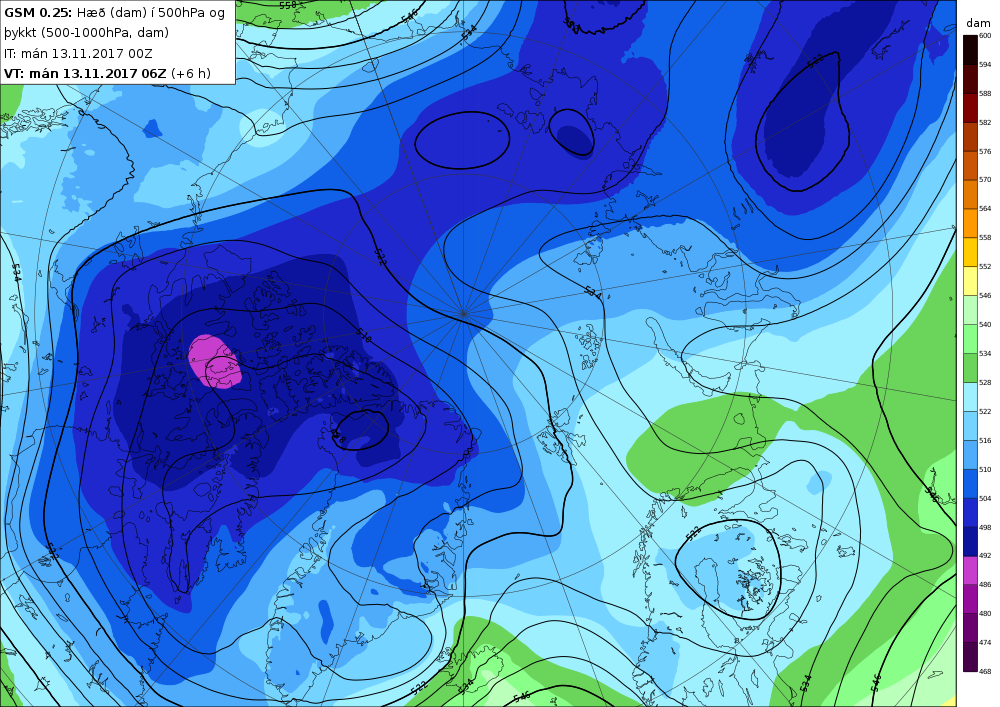Click the 570 legend value
This screenshot has height=707, width=1000.
point(985,180)
